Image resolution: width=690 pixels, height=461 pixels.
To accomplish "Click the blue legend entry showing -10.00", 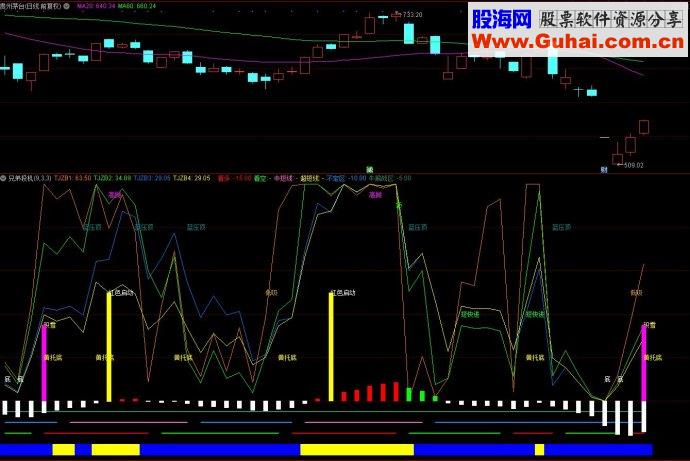I will pyautogui.click(x=345, y=178).
